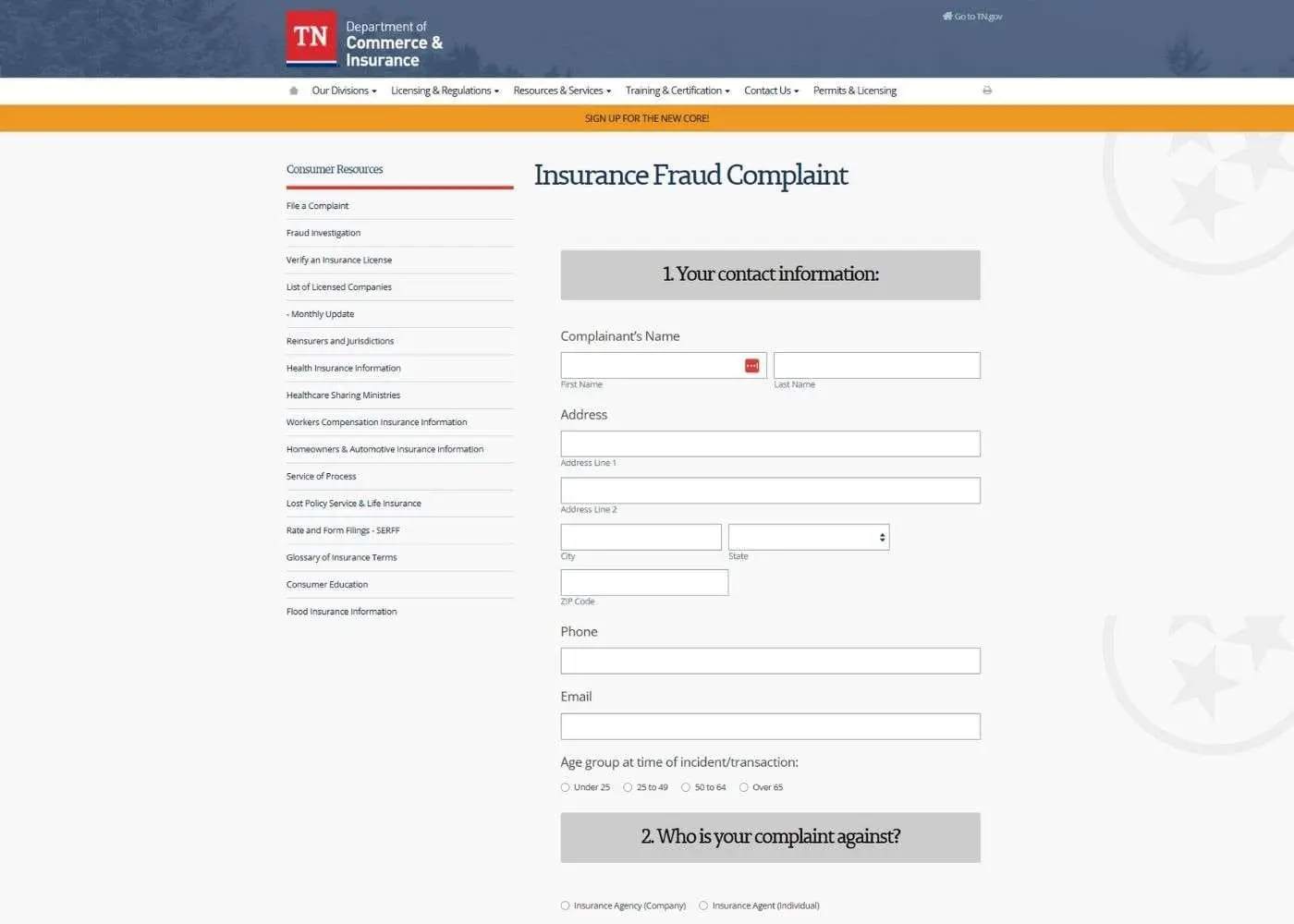1294x924 pixels.
Task: Choose Insurance Agent (Individual) option
Action: [703, 906]
